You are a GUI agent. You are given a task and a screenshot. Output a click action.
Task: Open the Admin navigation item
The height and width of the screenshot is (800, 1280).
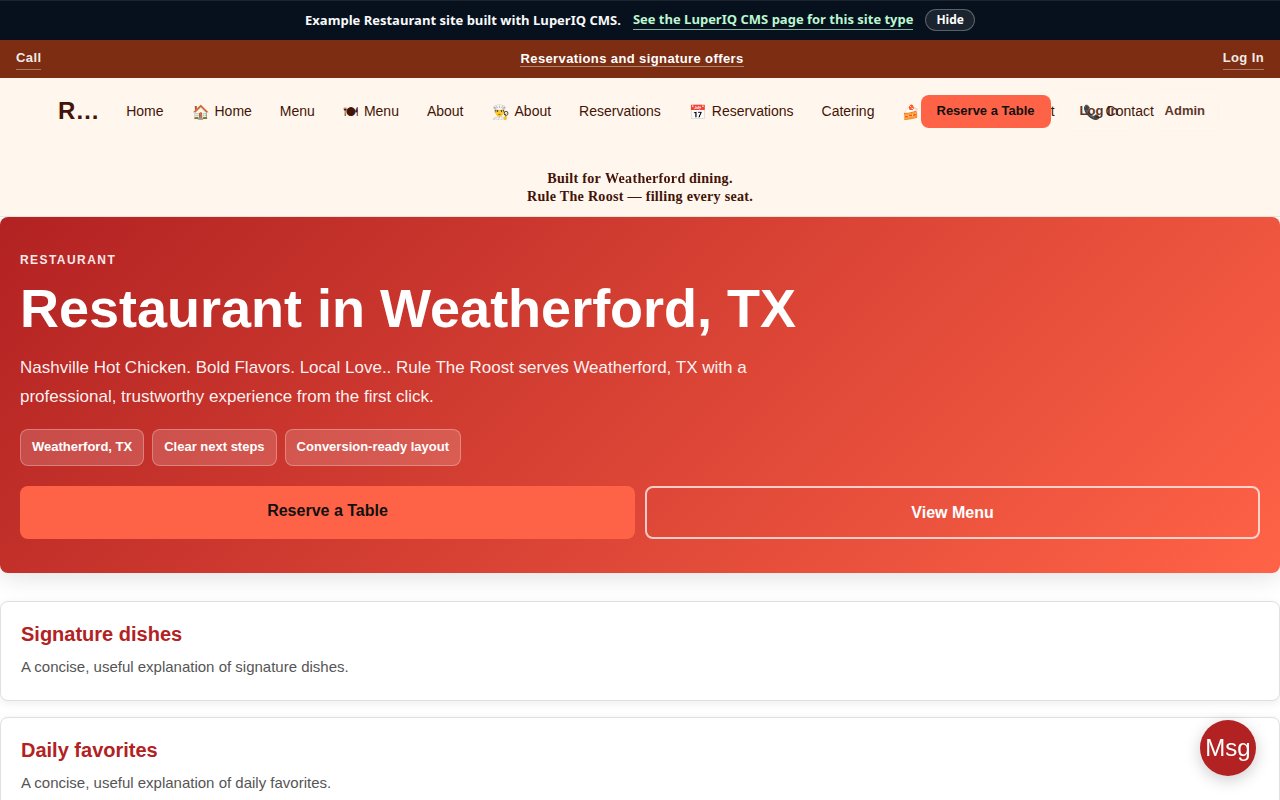click(x=1184, y=111)
